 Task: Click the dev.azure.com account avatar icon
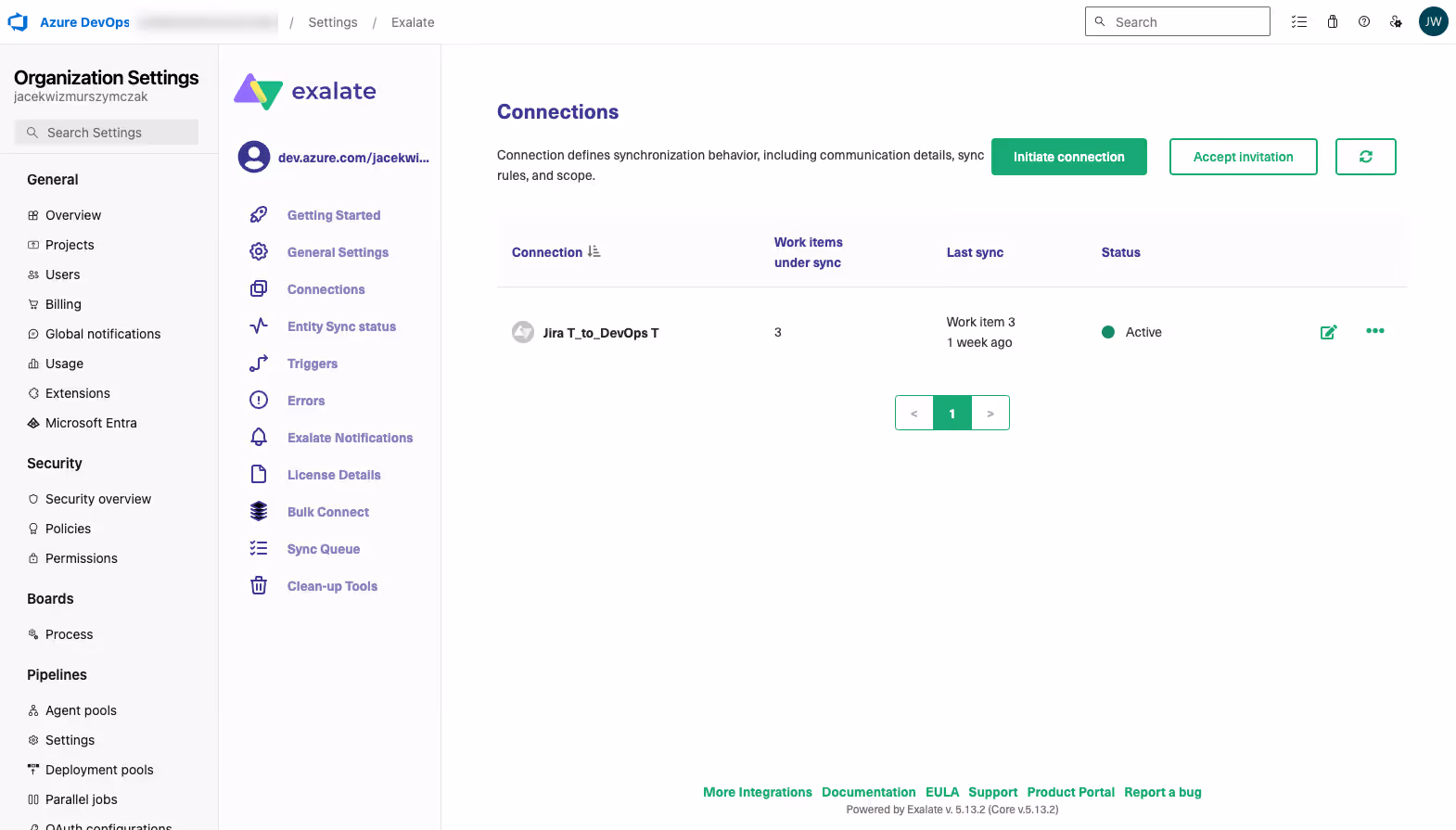coord(254,157)
